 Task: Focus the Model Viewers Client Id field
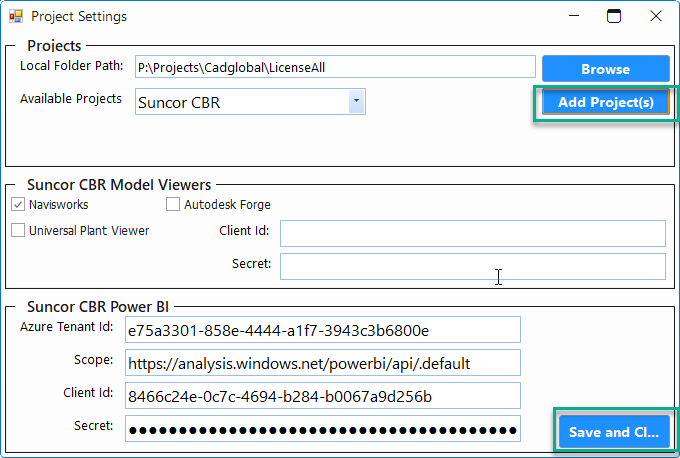pyautogui.click(x=472, y=233)
